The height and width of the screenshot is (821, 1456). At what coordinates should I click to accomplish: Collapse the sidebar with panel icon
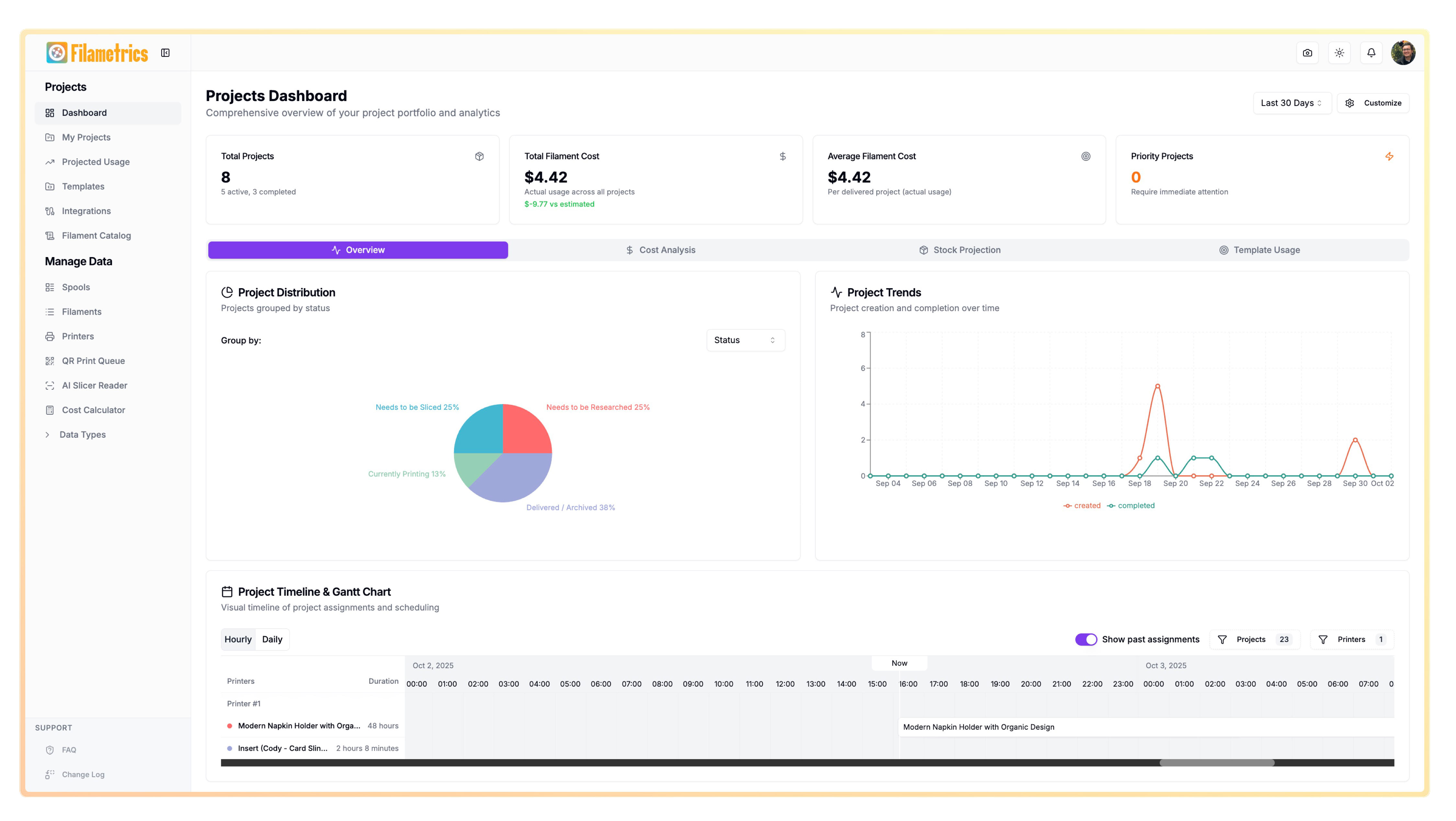click(165, 52)
